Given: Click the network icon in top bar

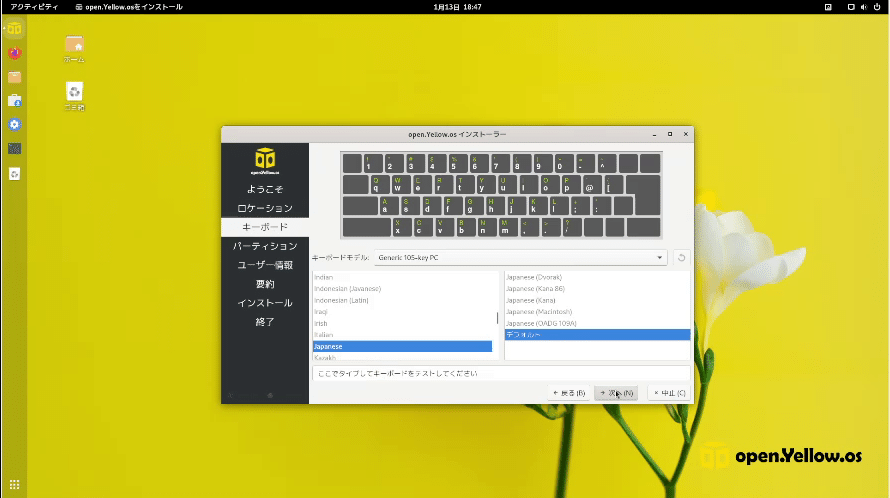Looking at the screenshot, I should pos(851,7).
